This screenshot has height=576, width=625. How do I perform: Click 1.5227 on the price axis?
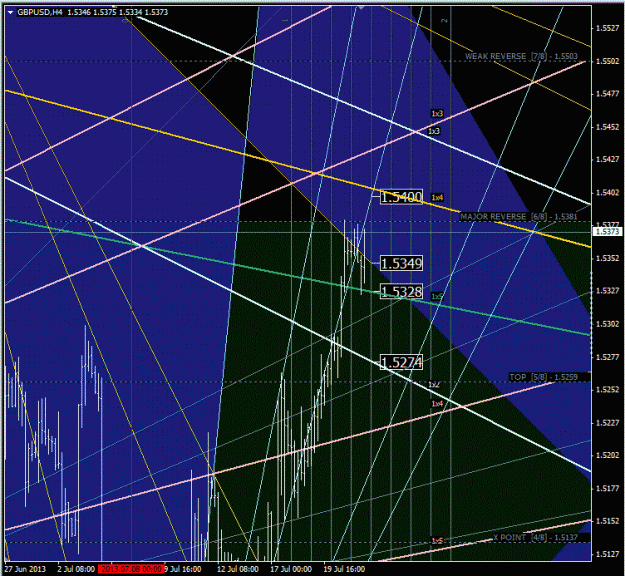[x=607, y=423]
